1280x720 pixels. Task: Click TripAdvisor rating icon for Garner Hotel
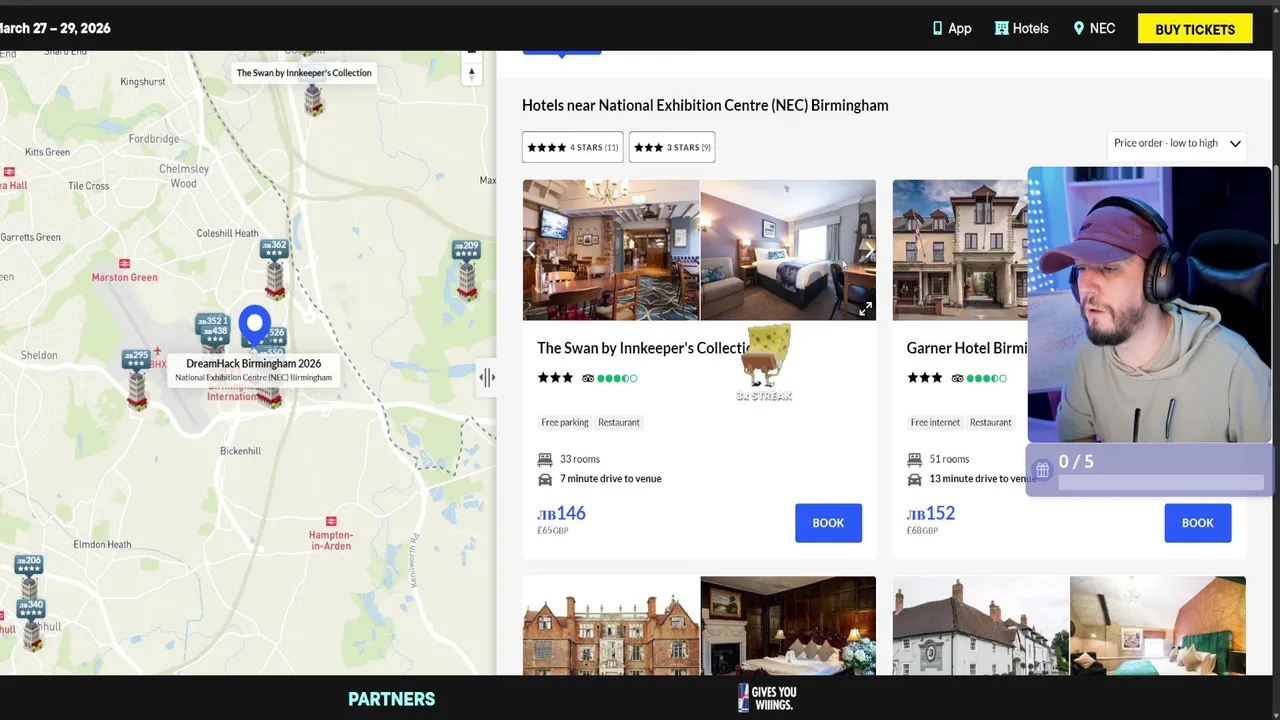[957, 378]
